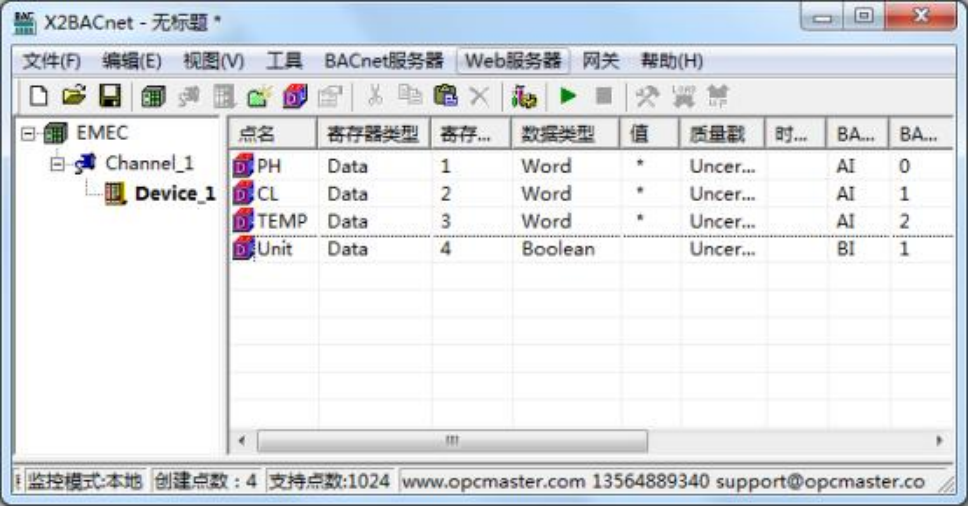Image resolution: width=969 pixels, height=507 pixels.
Task: Open an existing project file
Action: [74, 96]
